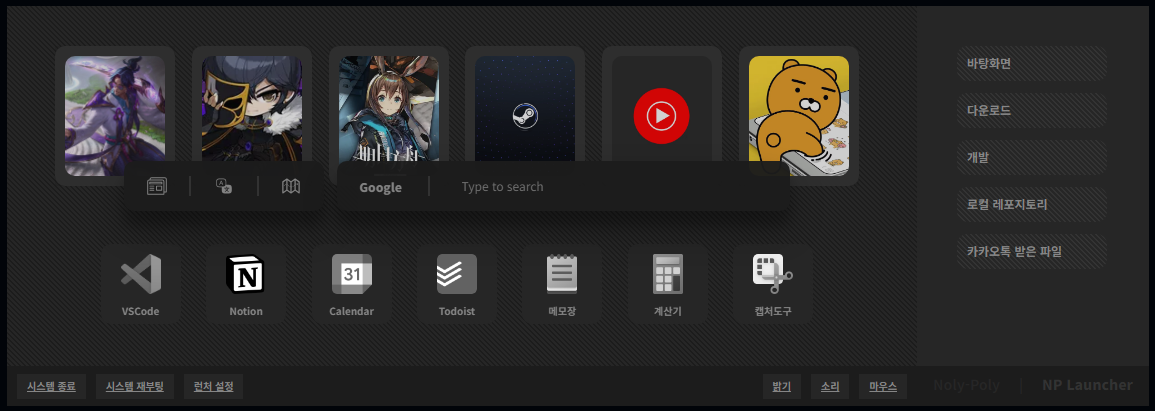The width and height of the screenshot is (1155, 411).
Task: Open the Calendar app shortcut
Action: click(x=351, y=284)
